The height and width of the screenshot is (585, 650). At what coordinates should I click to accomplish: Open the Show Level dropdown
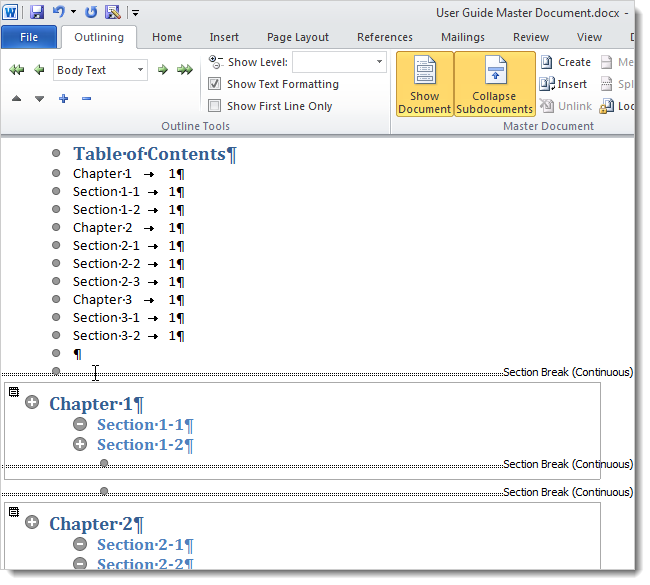point(379,62)
